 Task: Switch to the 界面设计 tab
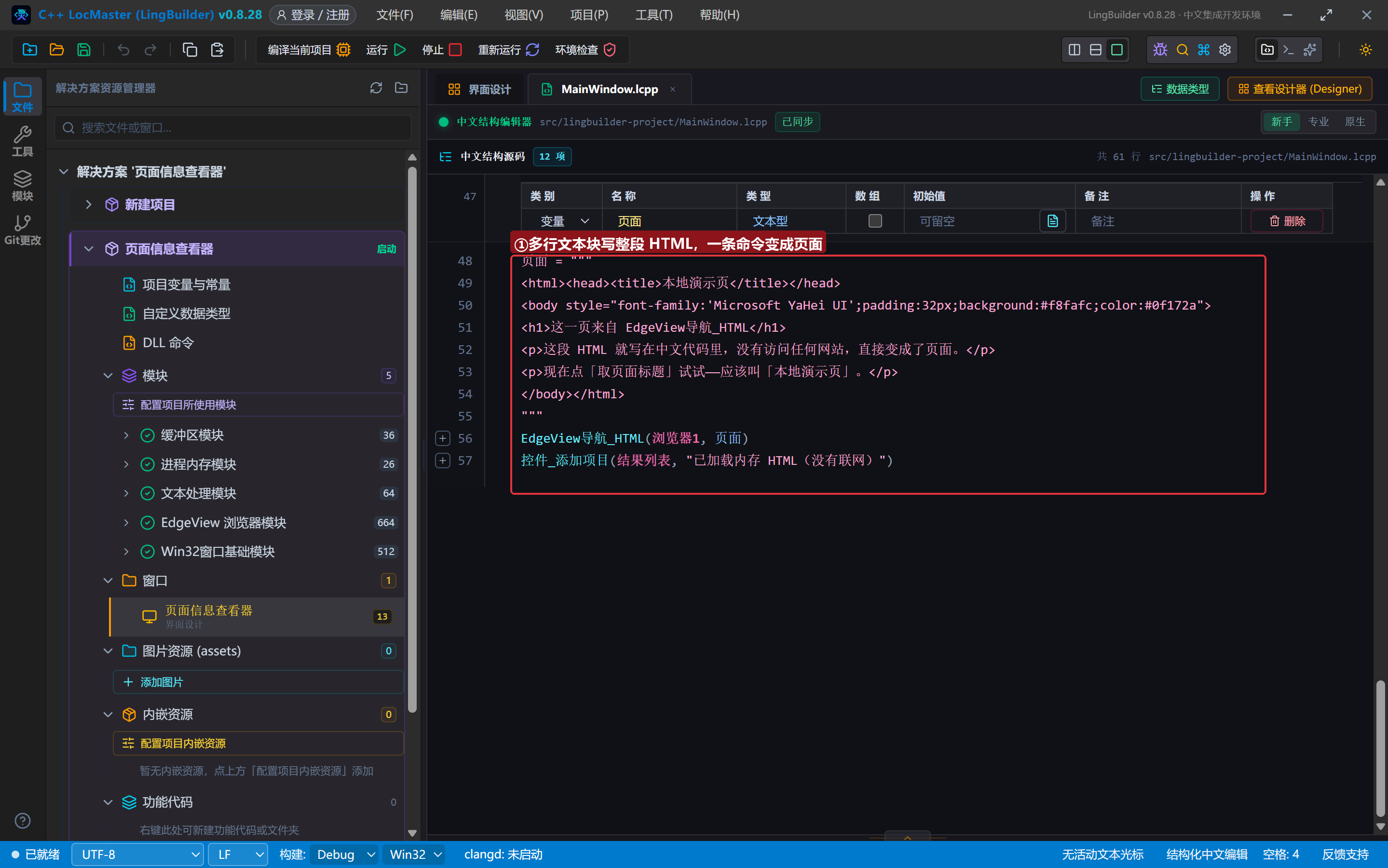pos(479,89)
